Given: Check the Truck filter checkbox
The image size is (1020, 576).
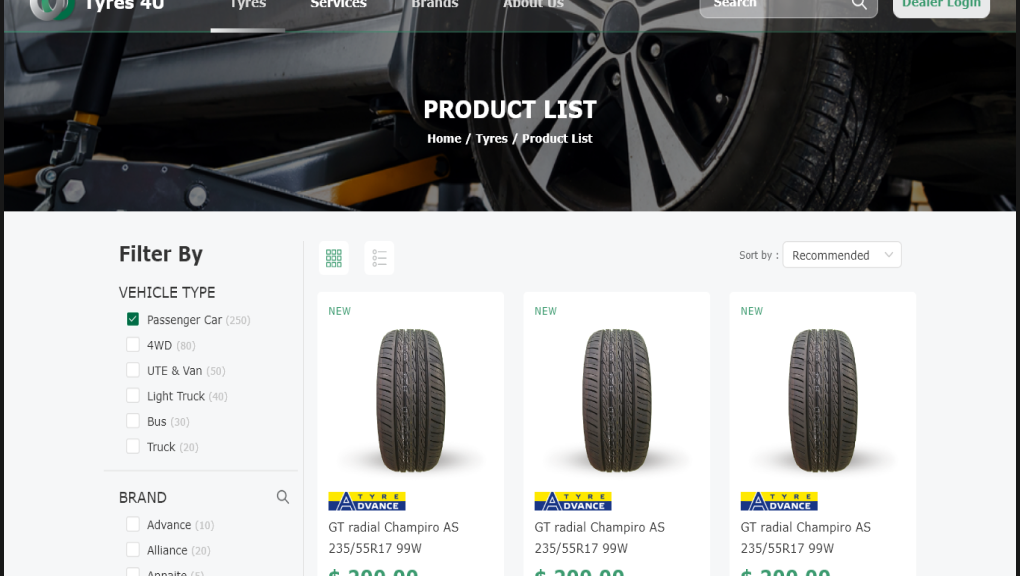Looking at the screenshot, I should (133, 446).
